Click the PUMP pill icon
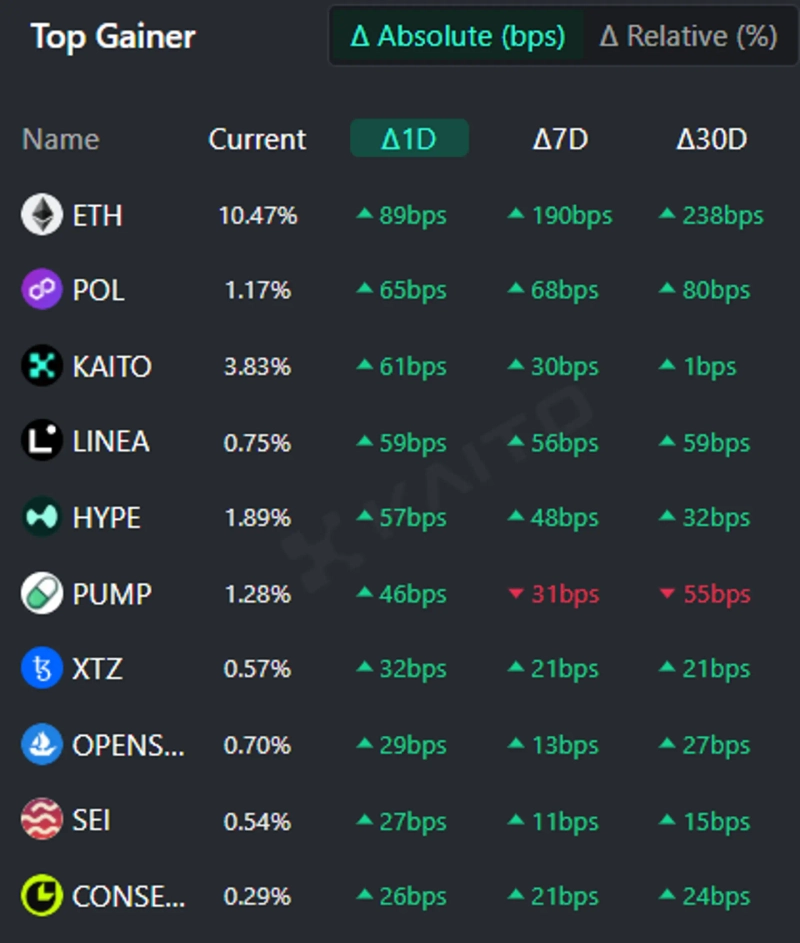This screenshot has width=800, height=943. pyautogui.click(x=42, y=594)
